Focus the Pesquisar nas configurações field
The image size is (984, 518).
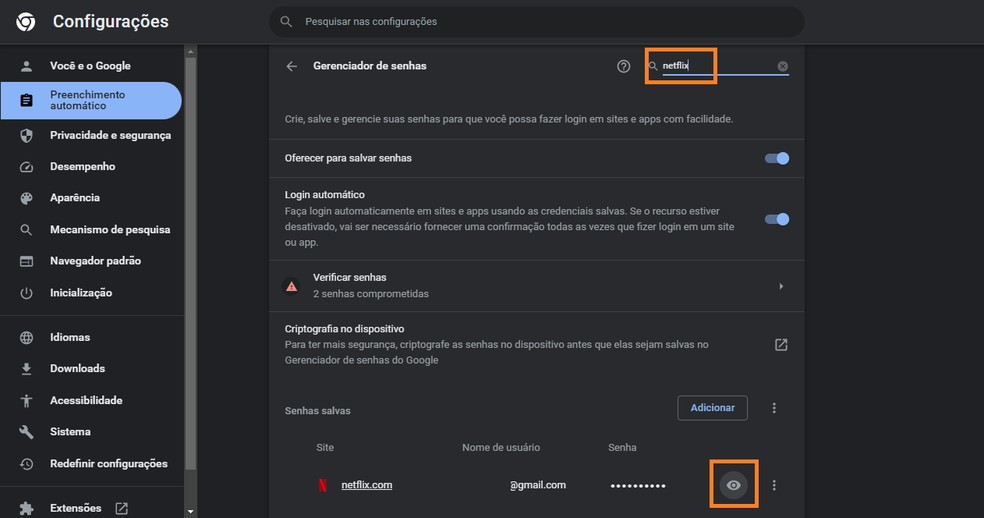click(537, 21)
